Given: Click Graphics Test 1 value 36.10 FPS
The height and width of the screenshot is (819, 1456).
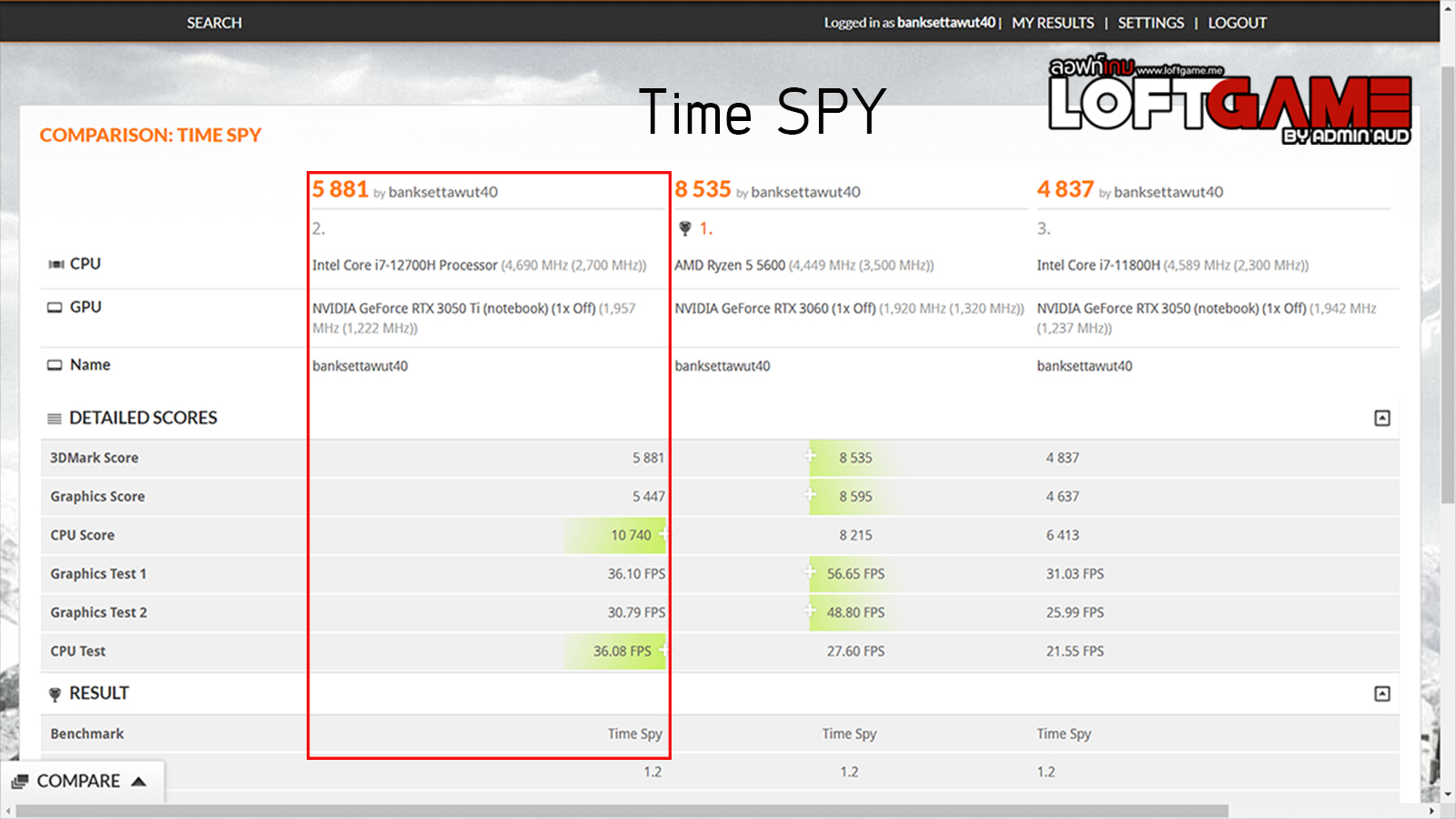Looking at the screenshot, I should point(637,574).
